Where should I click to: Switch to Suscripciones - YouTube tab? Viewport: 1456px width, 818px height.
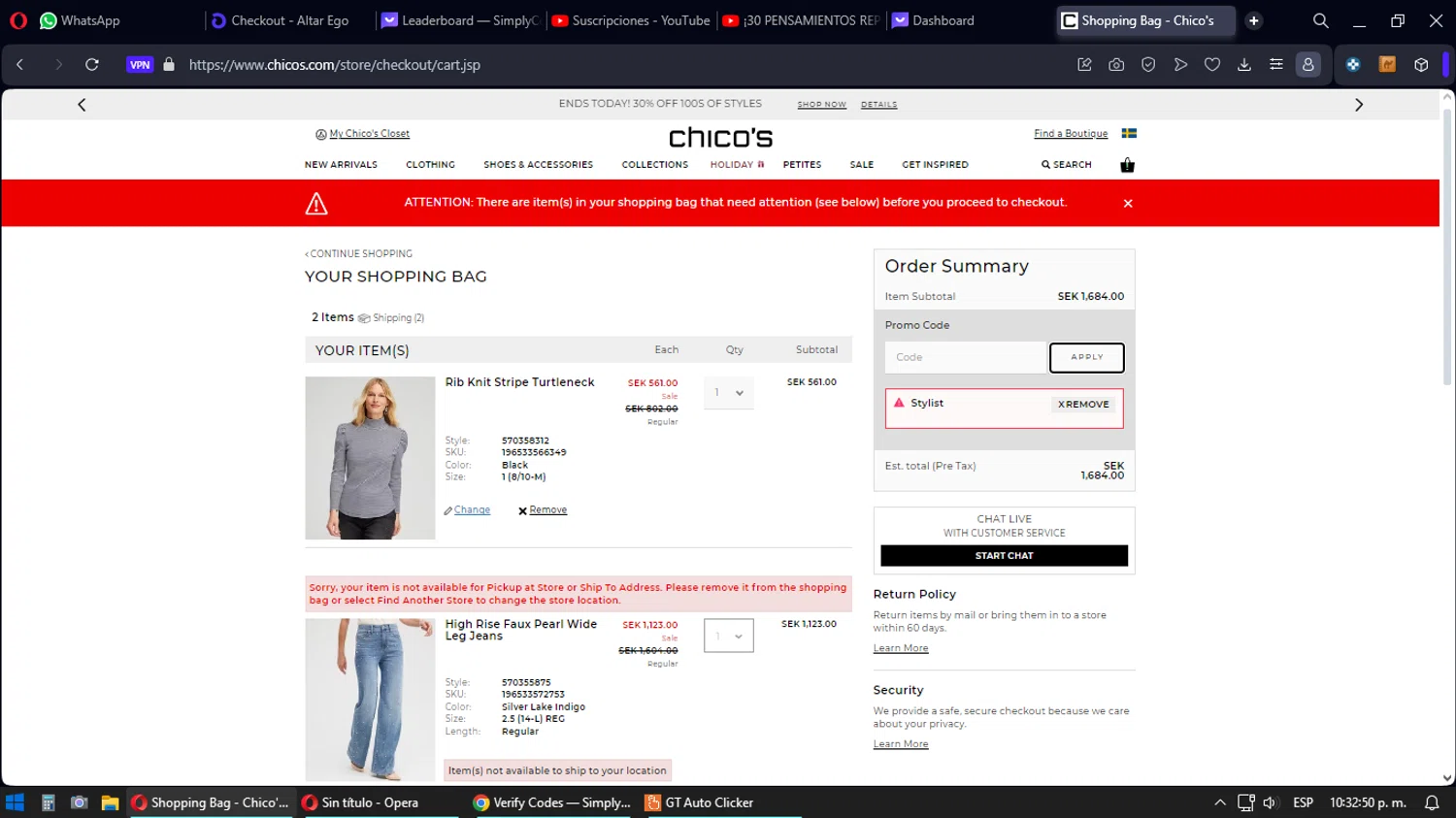coord(630,20)
